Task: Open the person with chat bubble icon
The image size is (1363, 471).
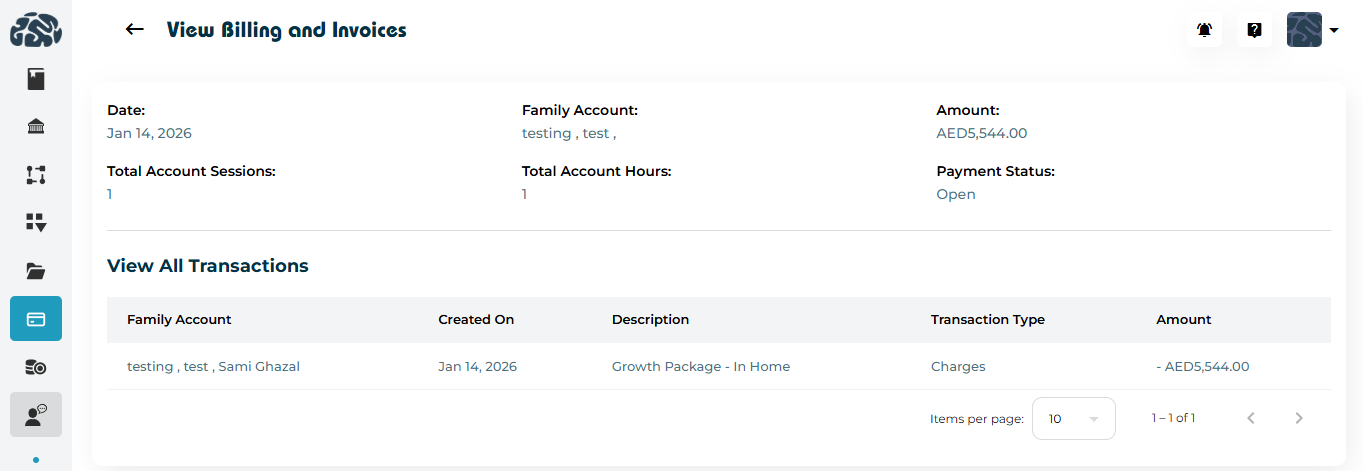Action: coord(36,415)
